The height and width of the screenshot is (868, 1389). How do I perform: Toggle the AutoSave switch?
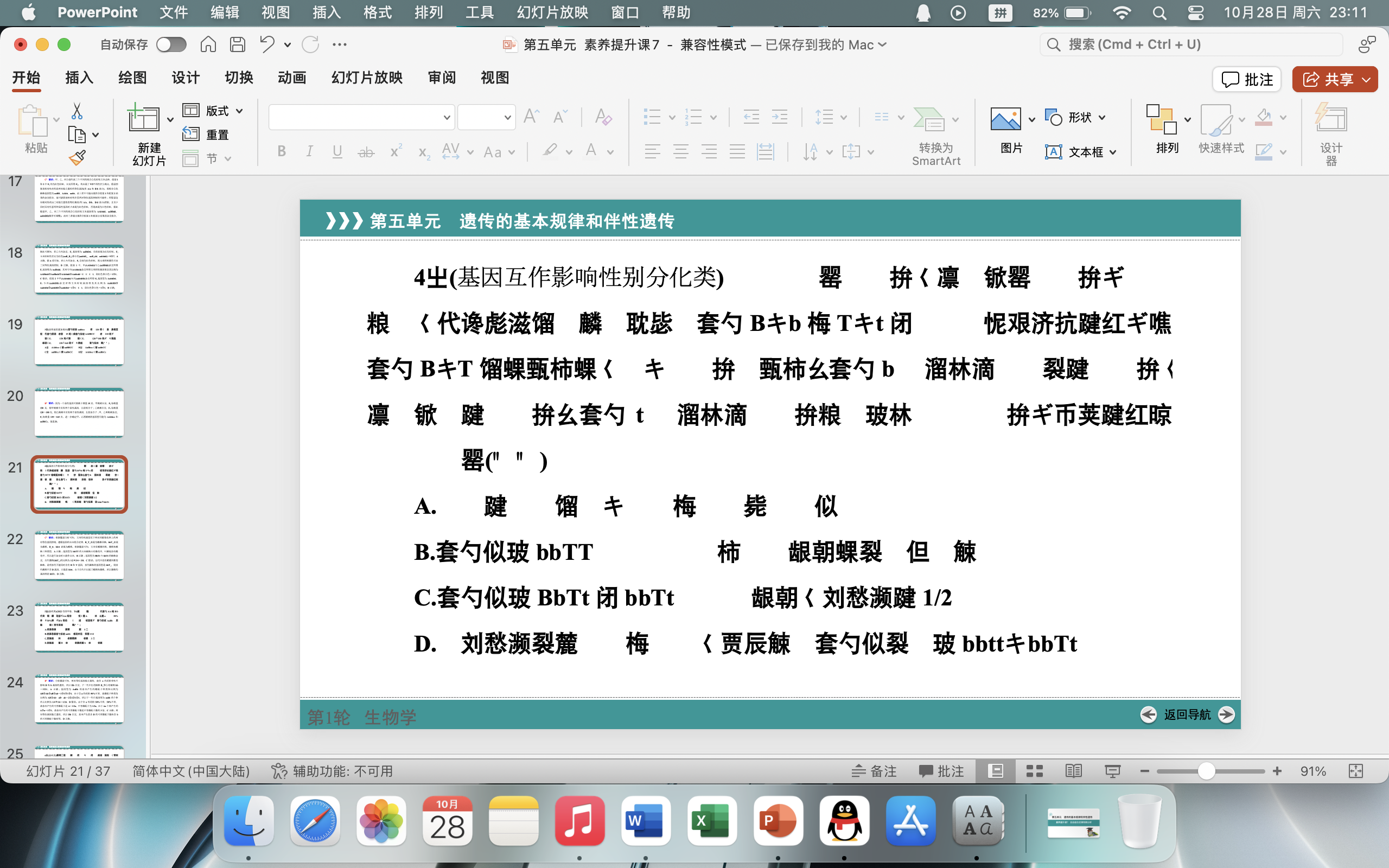pyautogui.click(x=171, y=44)
